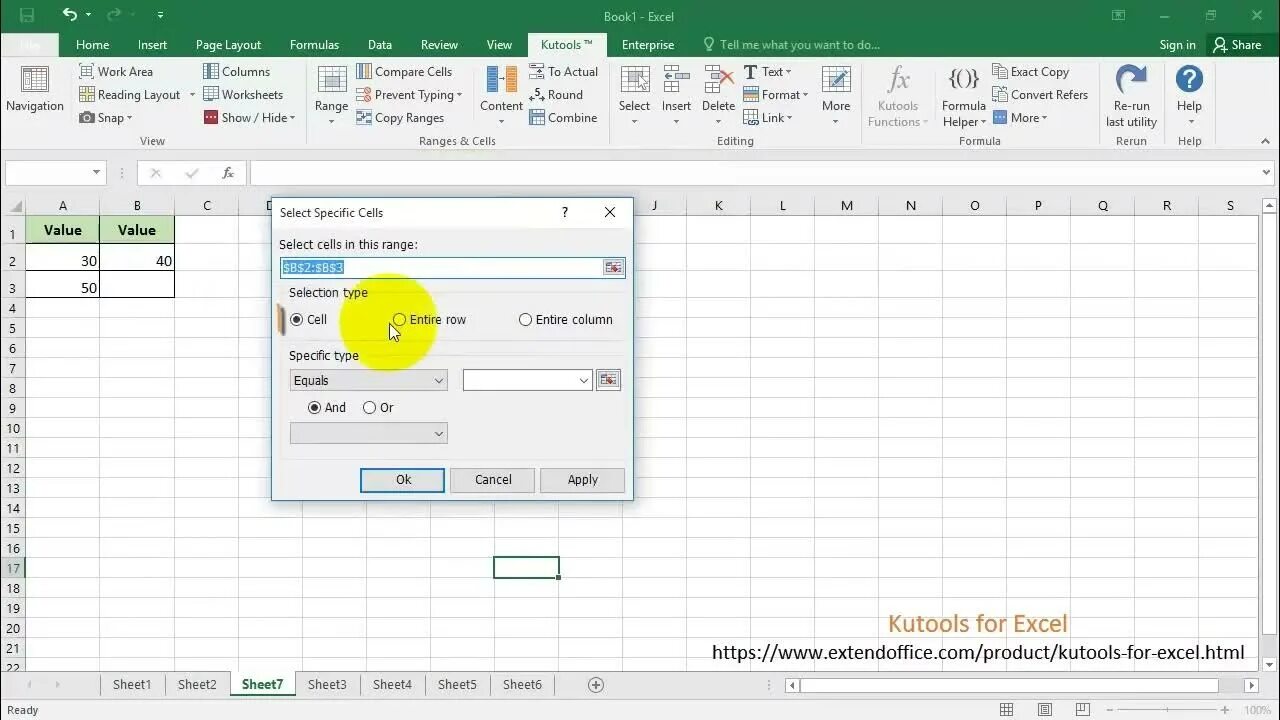
Task: Click the Work Area icon
Action: click(86, 72)
